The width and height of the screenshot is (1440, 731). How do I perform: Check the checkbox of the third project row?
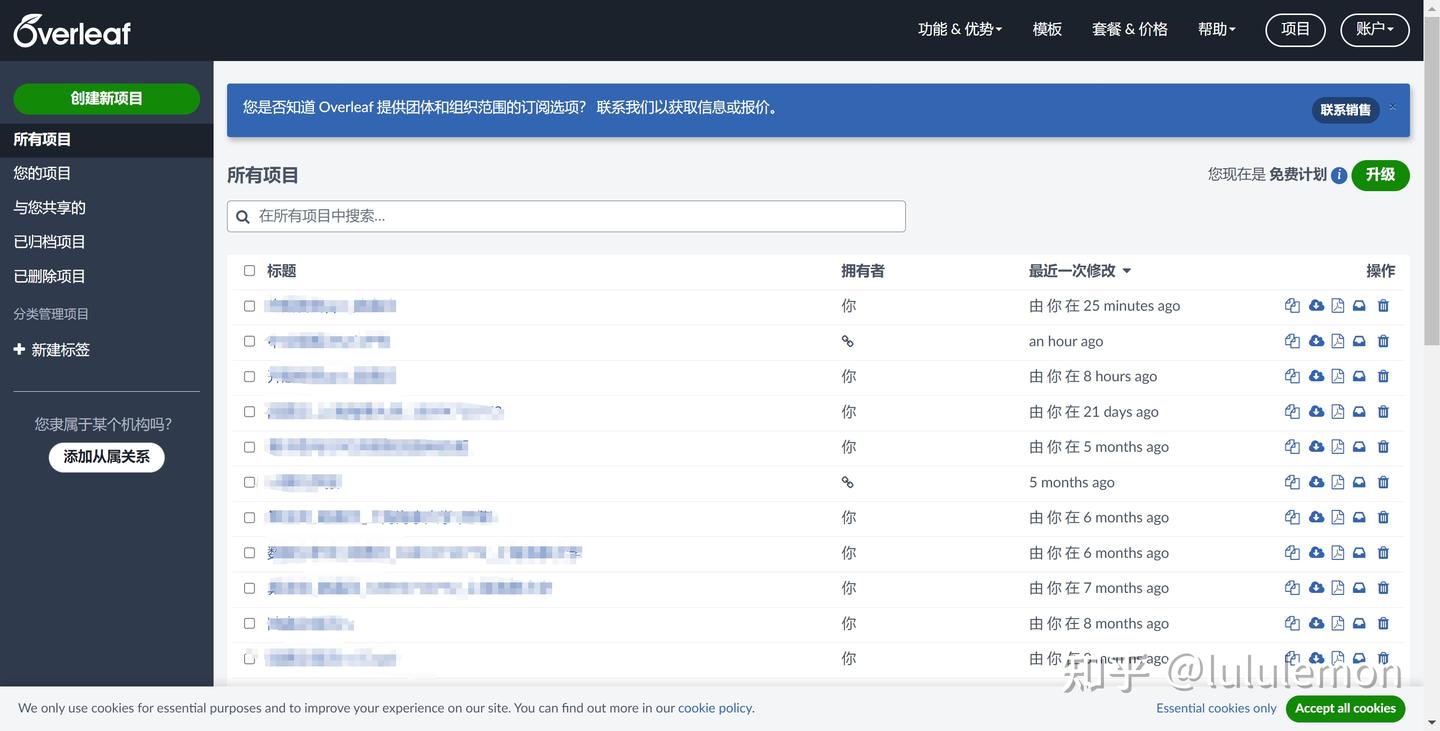coord(249,376)
